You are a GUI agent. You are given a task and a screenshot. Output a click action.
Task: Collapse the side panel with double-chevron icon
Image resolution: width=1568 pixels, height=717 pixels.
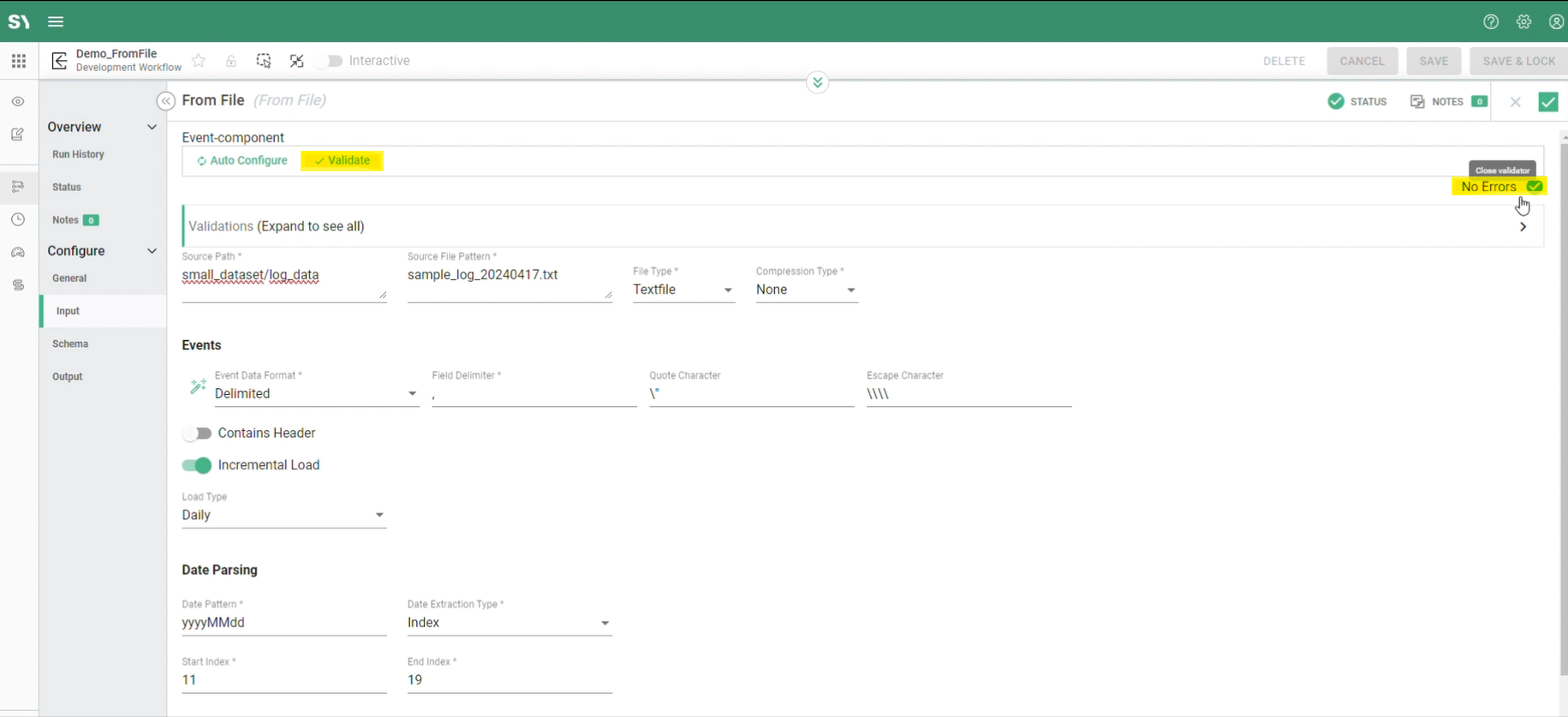[x=166, y=101]
